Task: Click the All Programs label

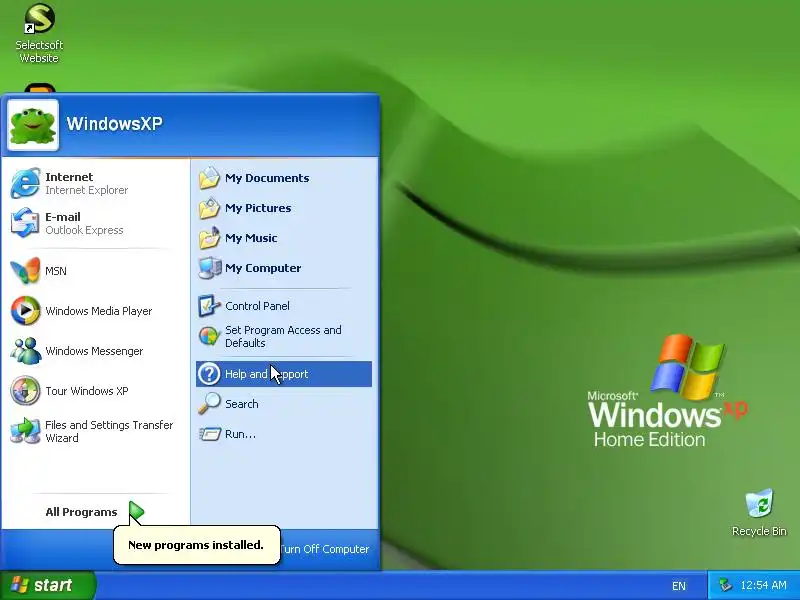Action: pos(81,512)
